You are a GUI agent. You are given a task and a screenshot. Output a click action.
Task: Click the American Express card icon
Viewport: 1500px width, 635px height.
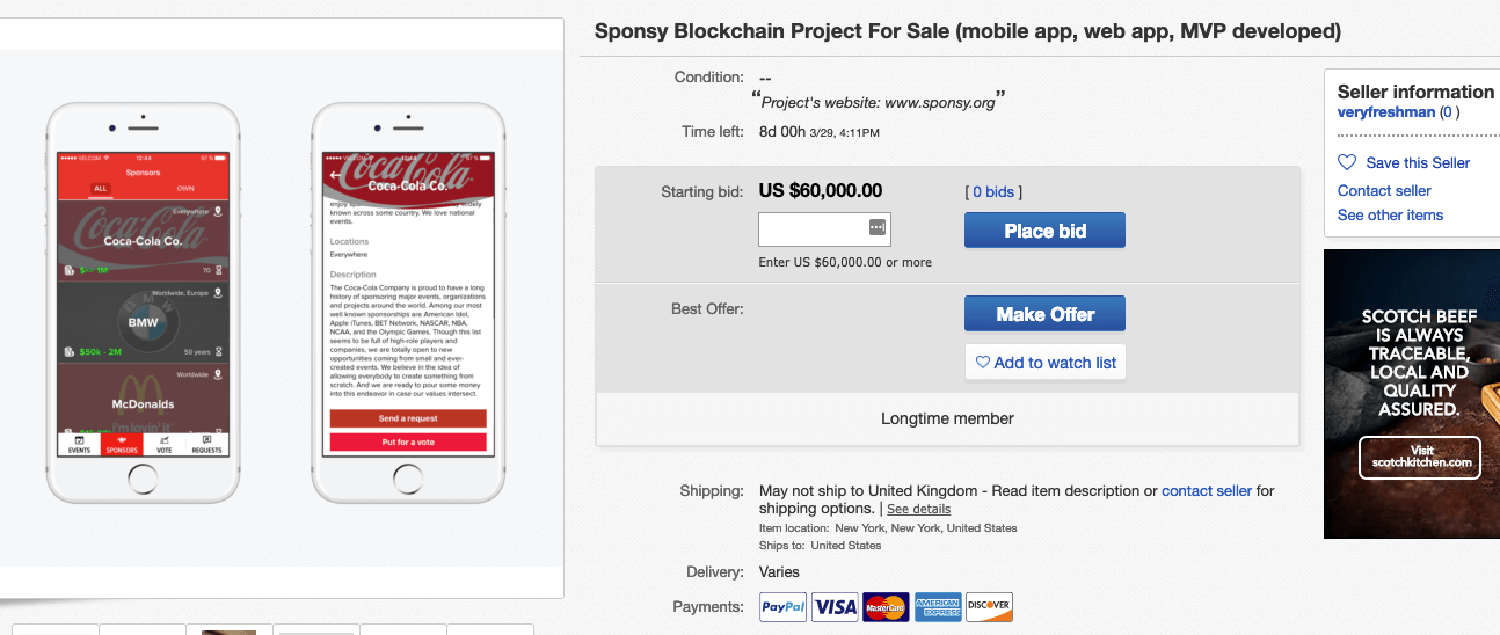938,606
